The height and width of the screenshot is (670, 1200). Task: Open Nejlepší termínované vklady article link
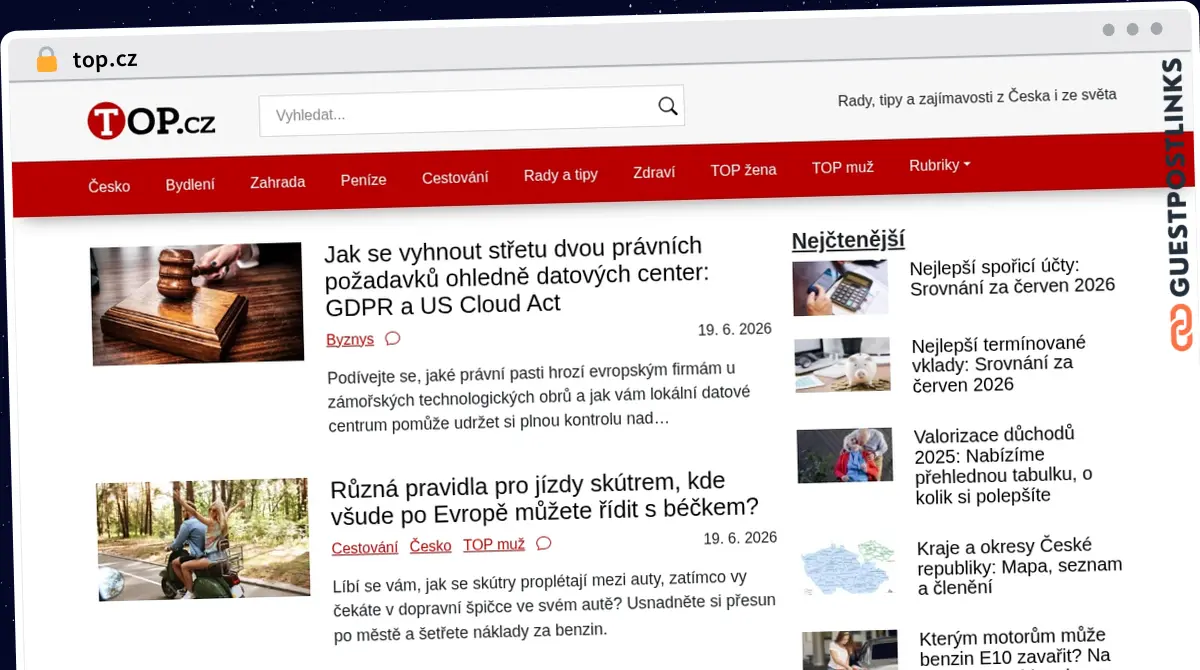click(x=999, y=364)
